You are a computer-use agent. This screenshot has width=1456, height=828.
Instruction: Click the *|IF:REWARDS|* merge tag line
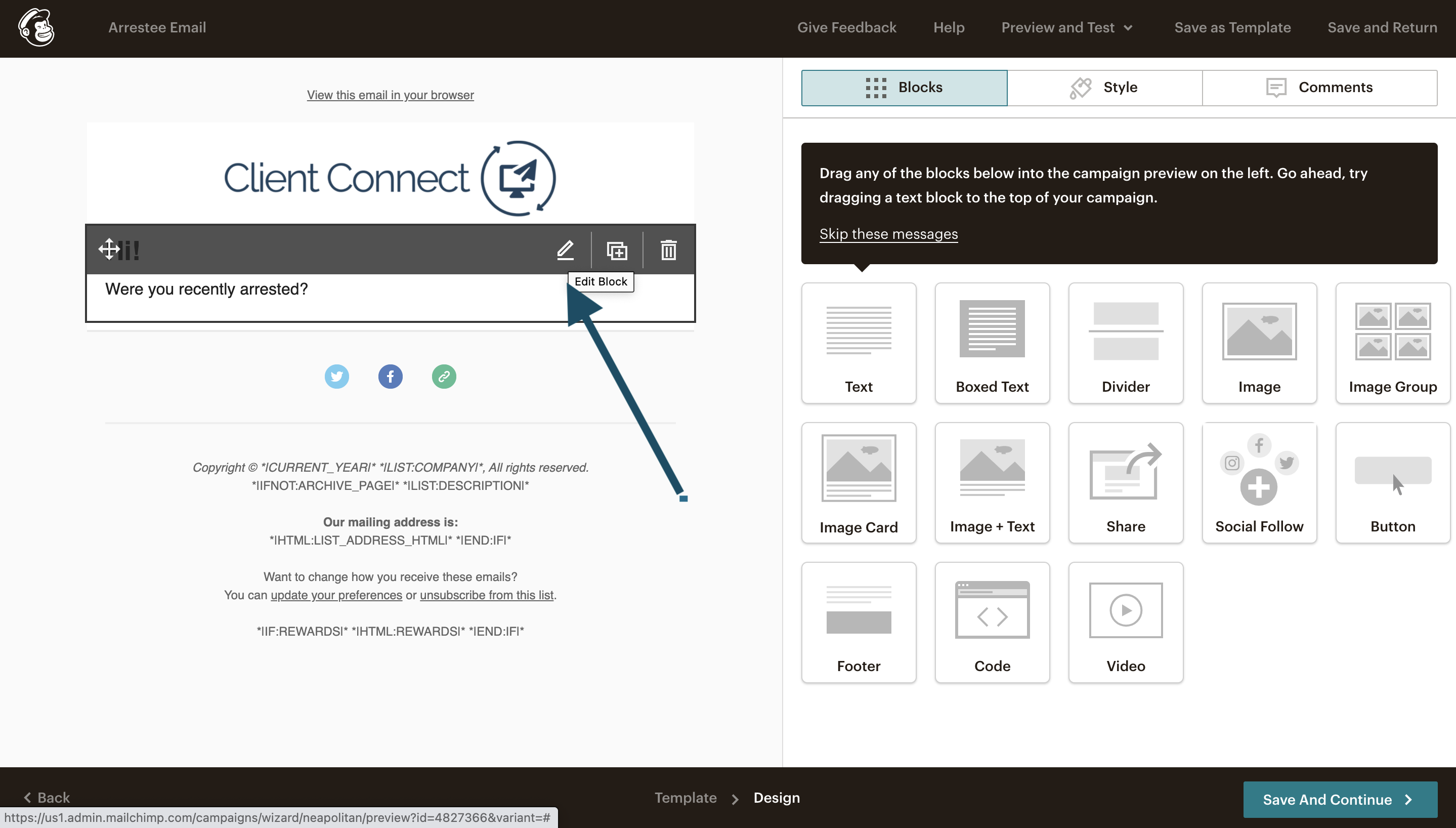390,631
